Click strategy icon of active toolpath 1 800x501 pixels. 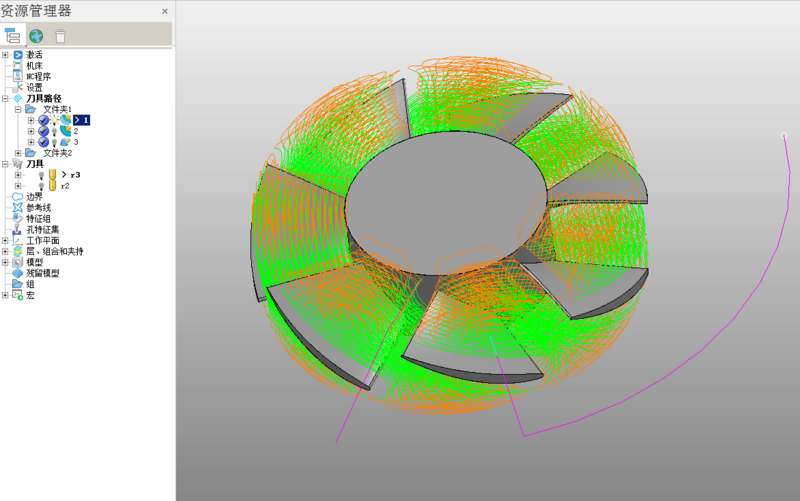pos(65,120)
